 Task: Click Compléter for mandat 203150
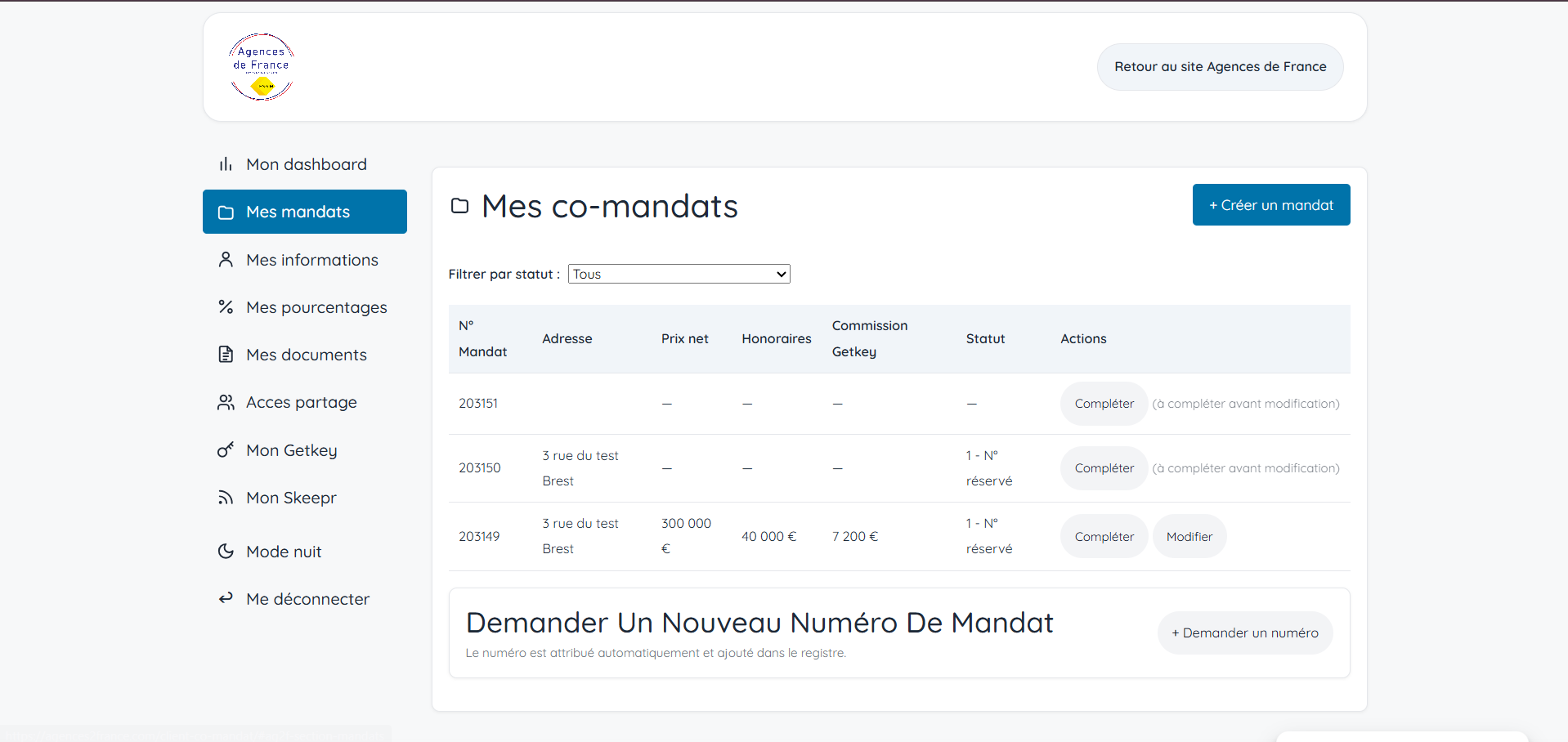1104,468
